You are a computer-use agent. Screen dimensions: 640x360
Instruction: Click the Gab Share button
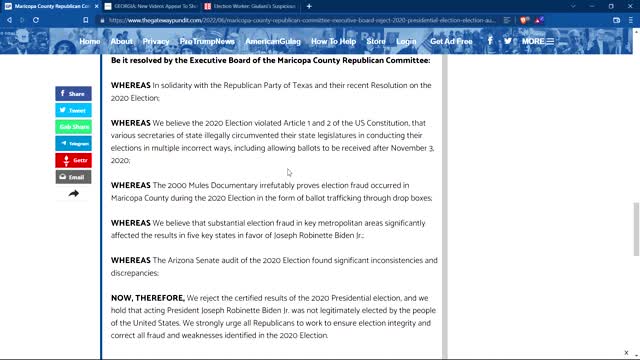click(73, 127)
